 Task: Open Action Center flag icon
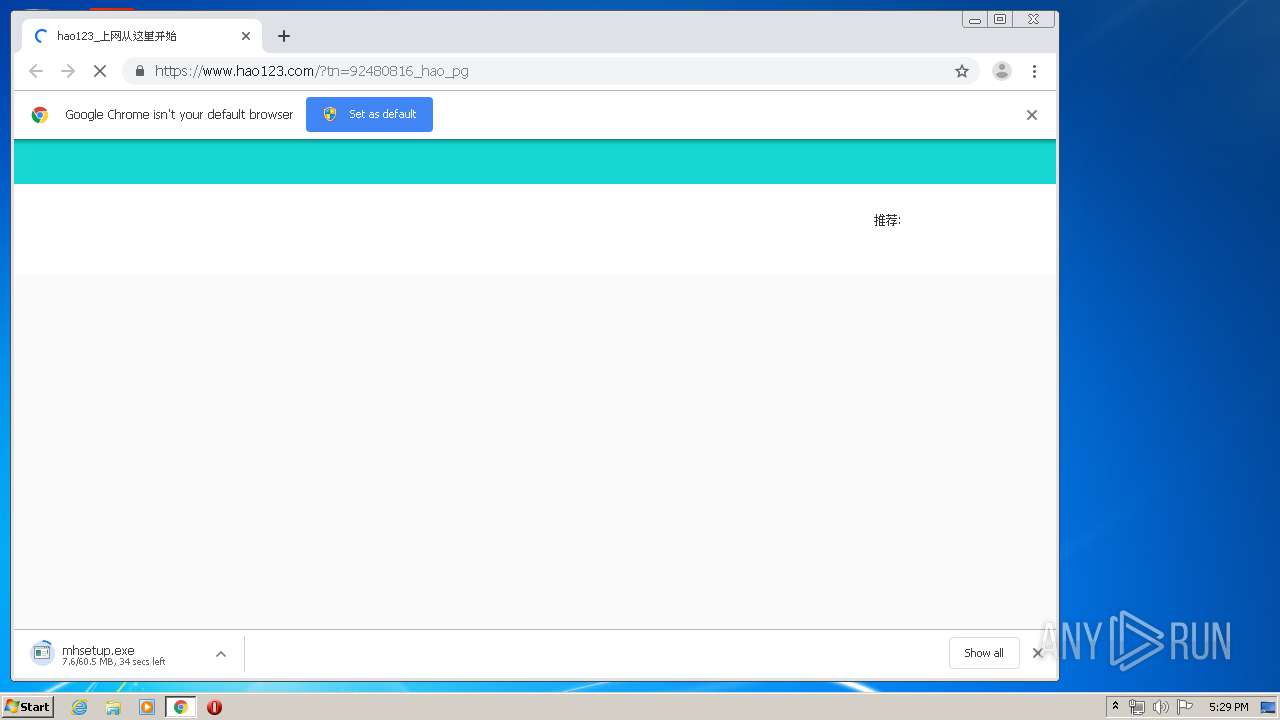pos(1185,707)
